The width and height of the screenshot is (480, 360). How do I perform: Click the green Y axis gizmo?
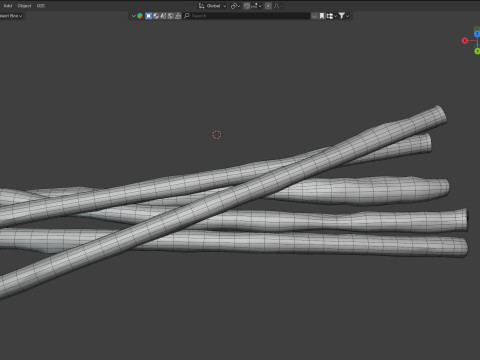[x=477, y=51]
